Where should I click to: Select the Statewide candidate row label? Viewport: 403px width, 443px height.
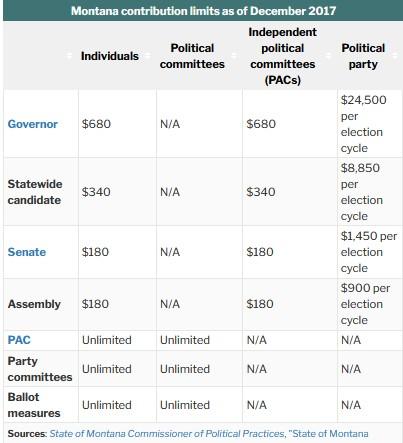click(35, 192)
